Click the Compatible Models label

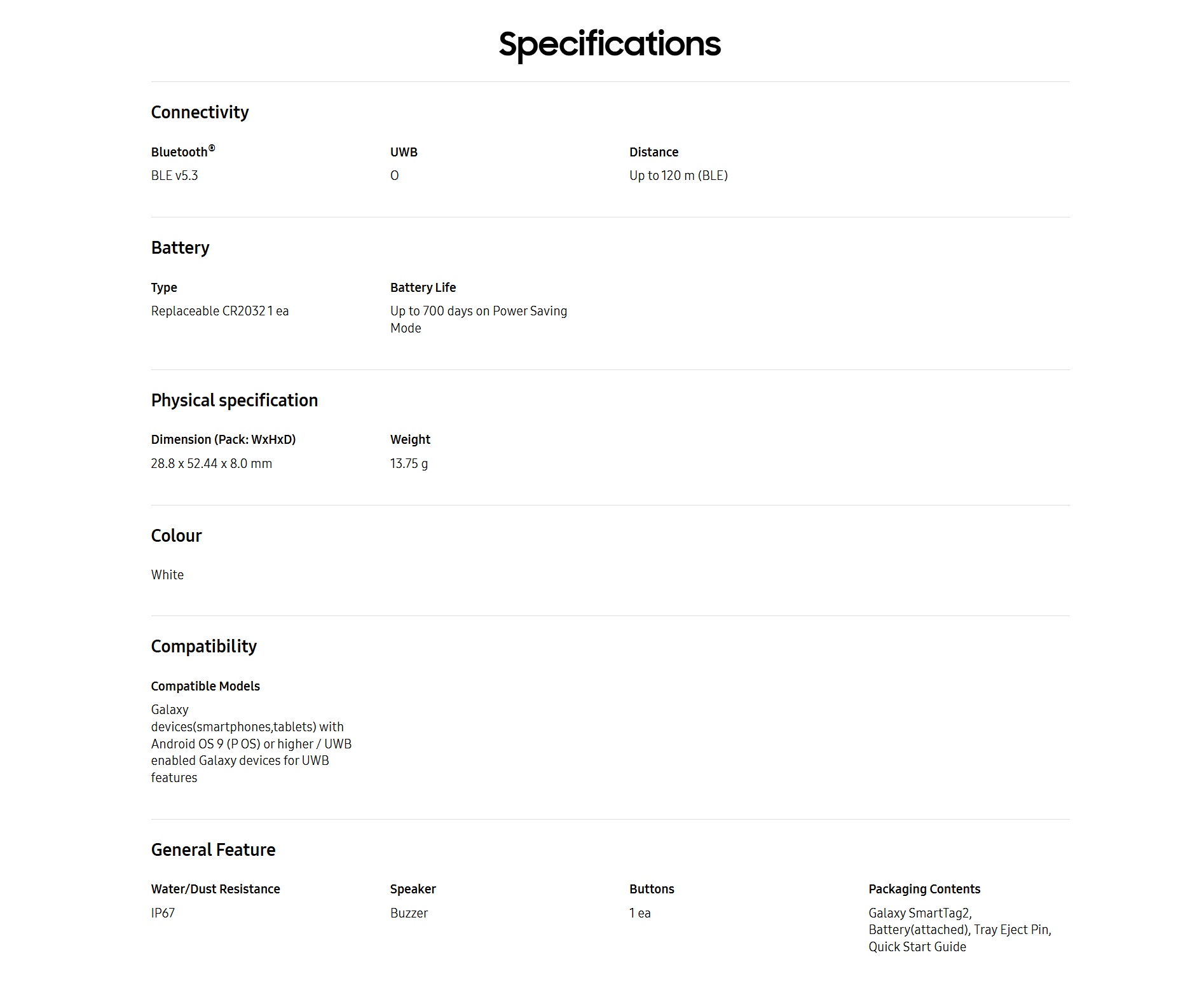(x=205, y=686)
